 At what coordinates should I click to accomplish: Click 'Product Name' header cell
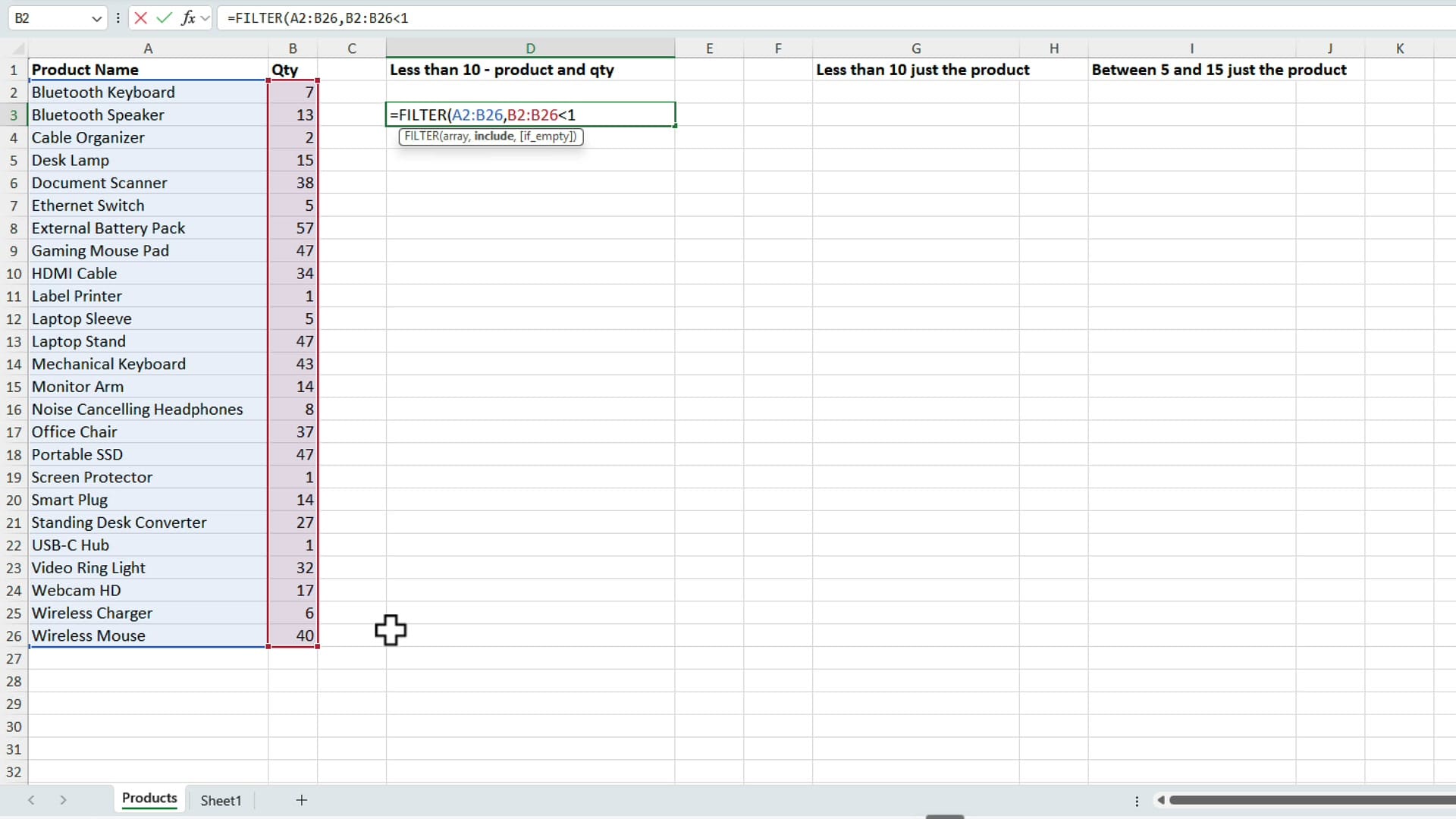pos(148,70)
